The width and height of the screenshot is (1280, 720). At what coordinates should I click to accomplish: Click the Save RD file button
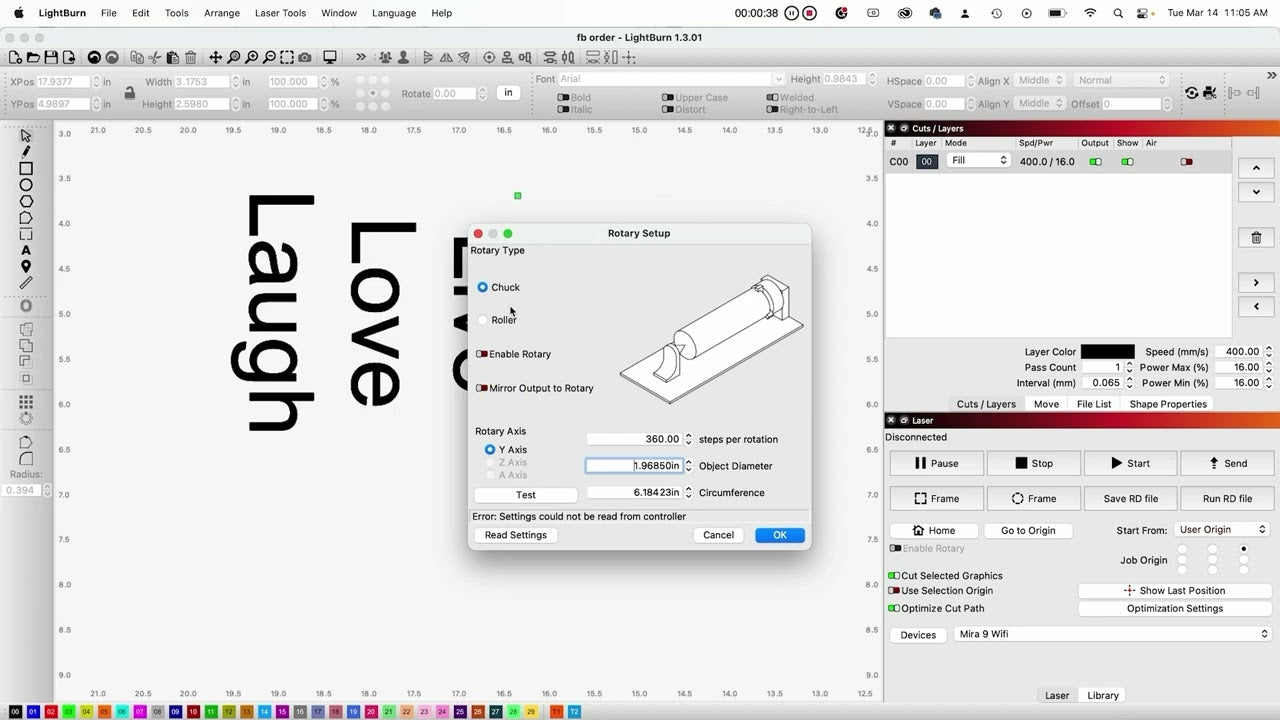[x=1131, y=498]
